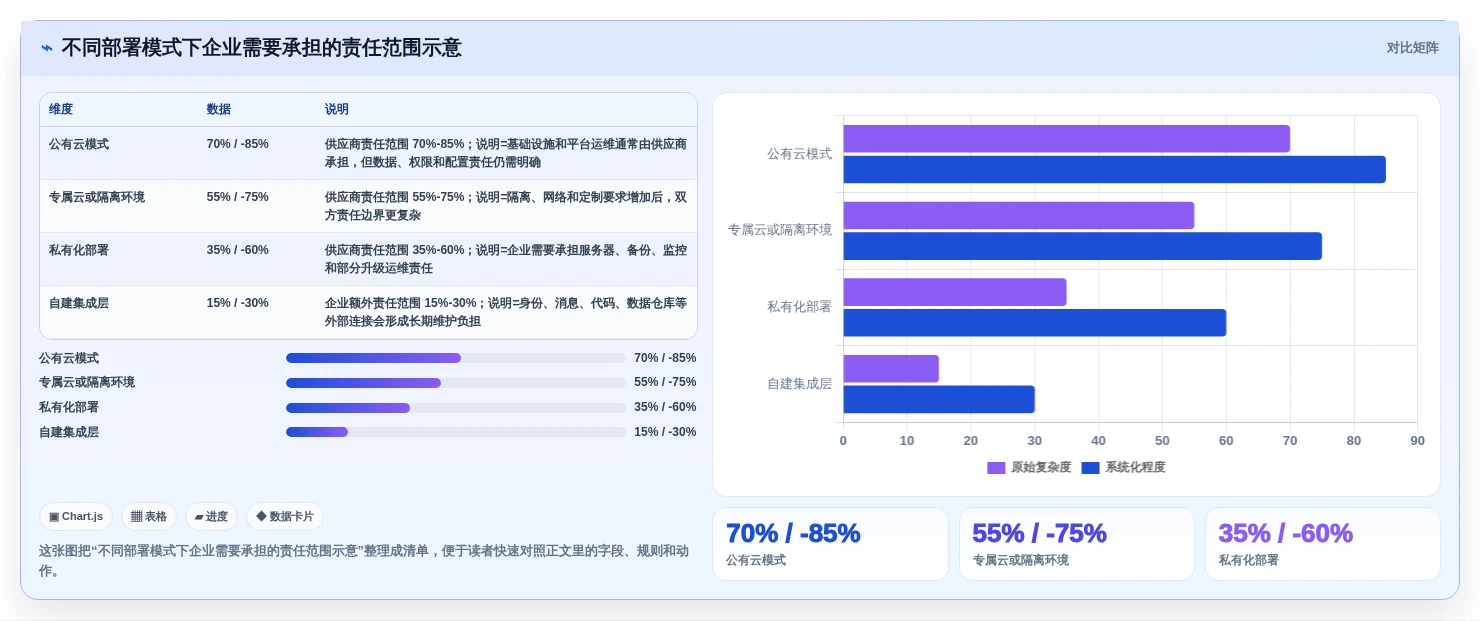Screen dimensions: 1480x621
Task: Click progress value 70% / -85% beside bar
Action: pos(665,358)
